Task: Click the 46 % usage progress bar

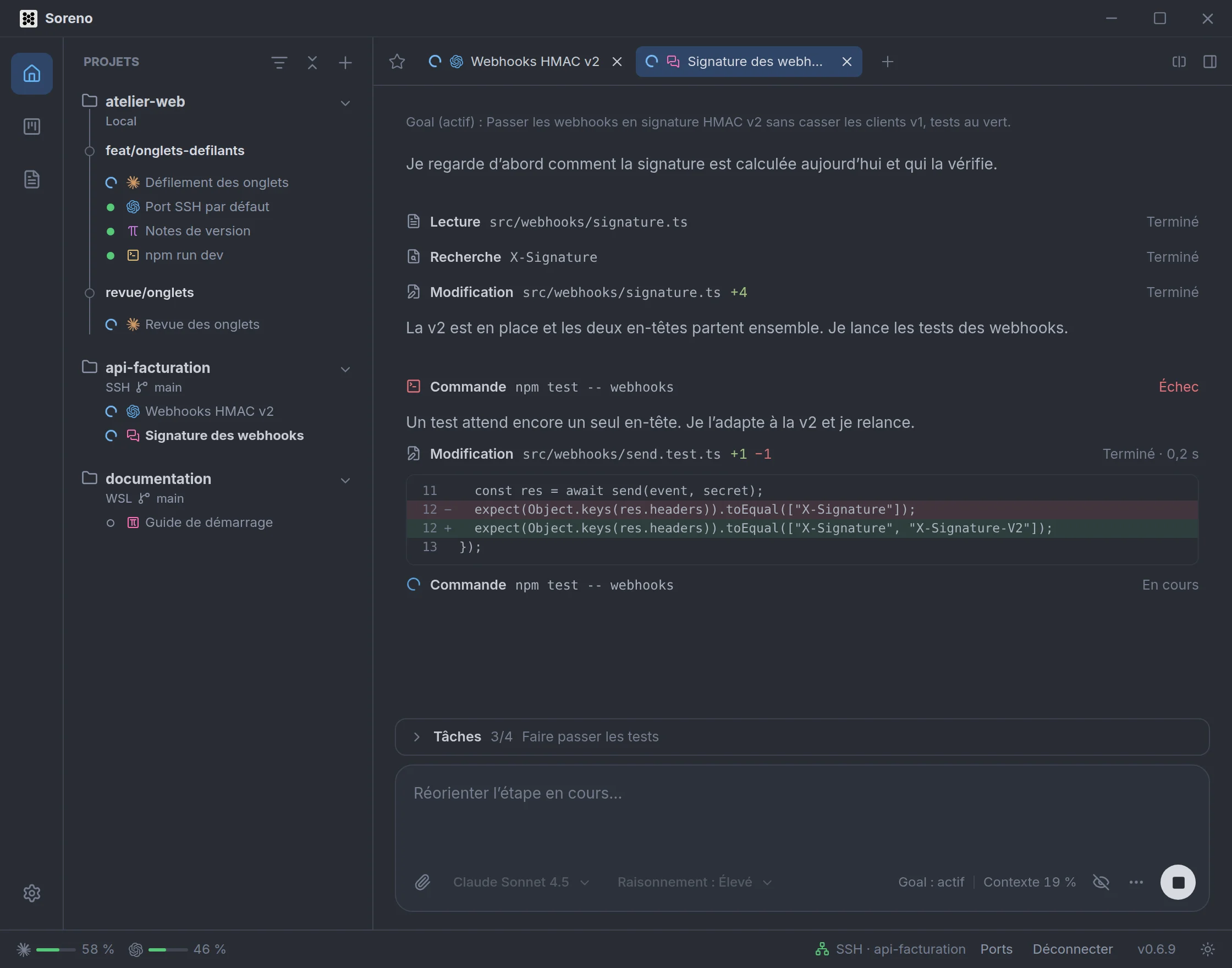Action: [168, 949]
